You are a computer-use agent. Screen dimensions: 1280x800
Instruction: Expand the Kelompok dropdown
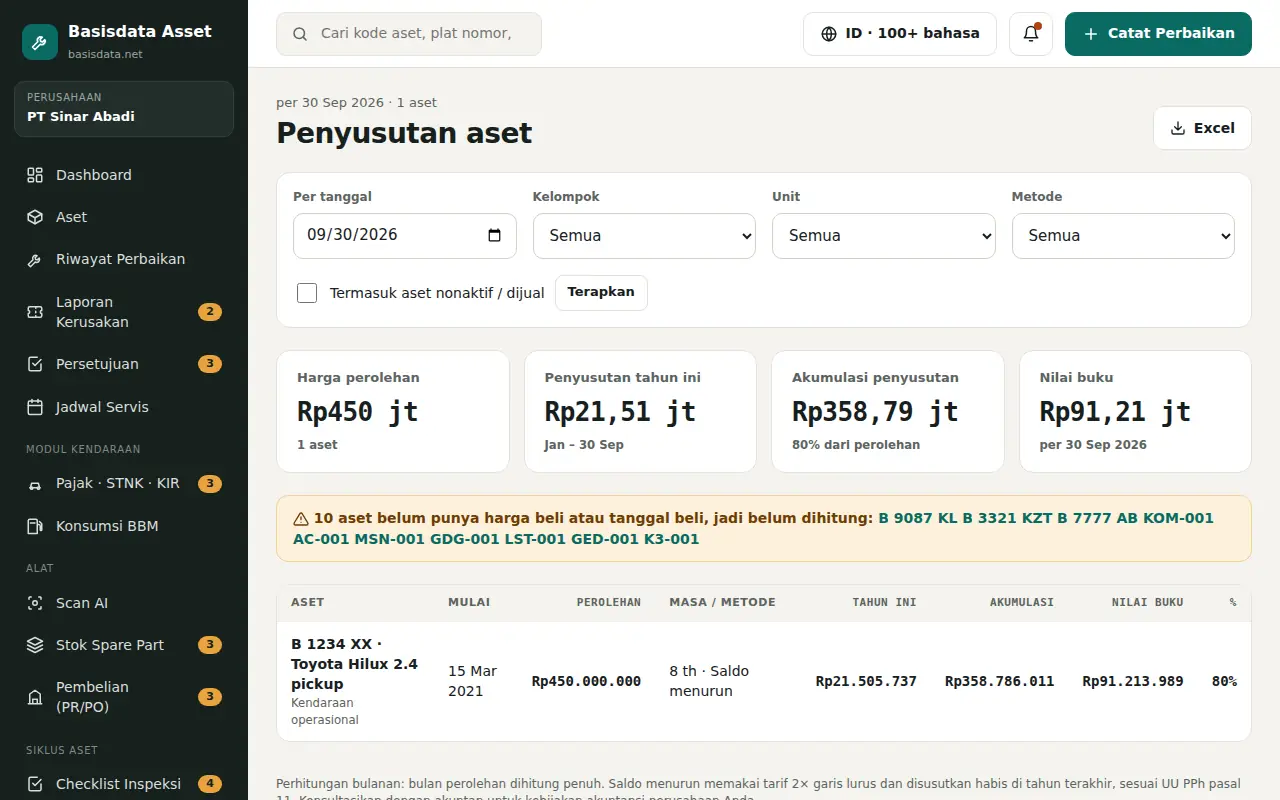tap(644, 236)
